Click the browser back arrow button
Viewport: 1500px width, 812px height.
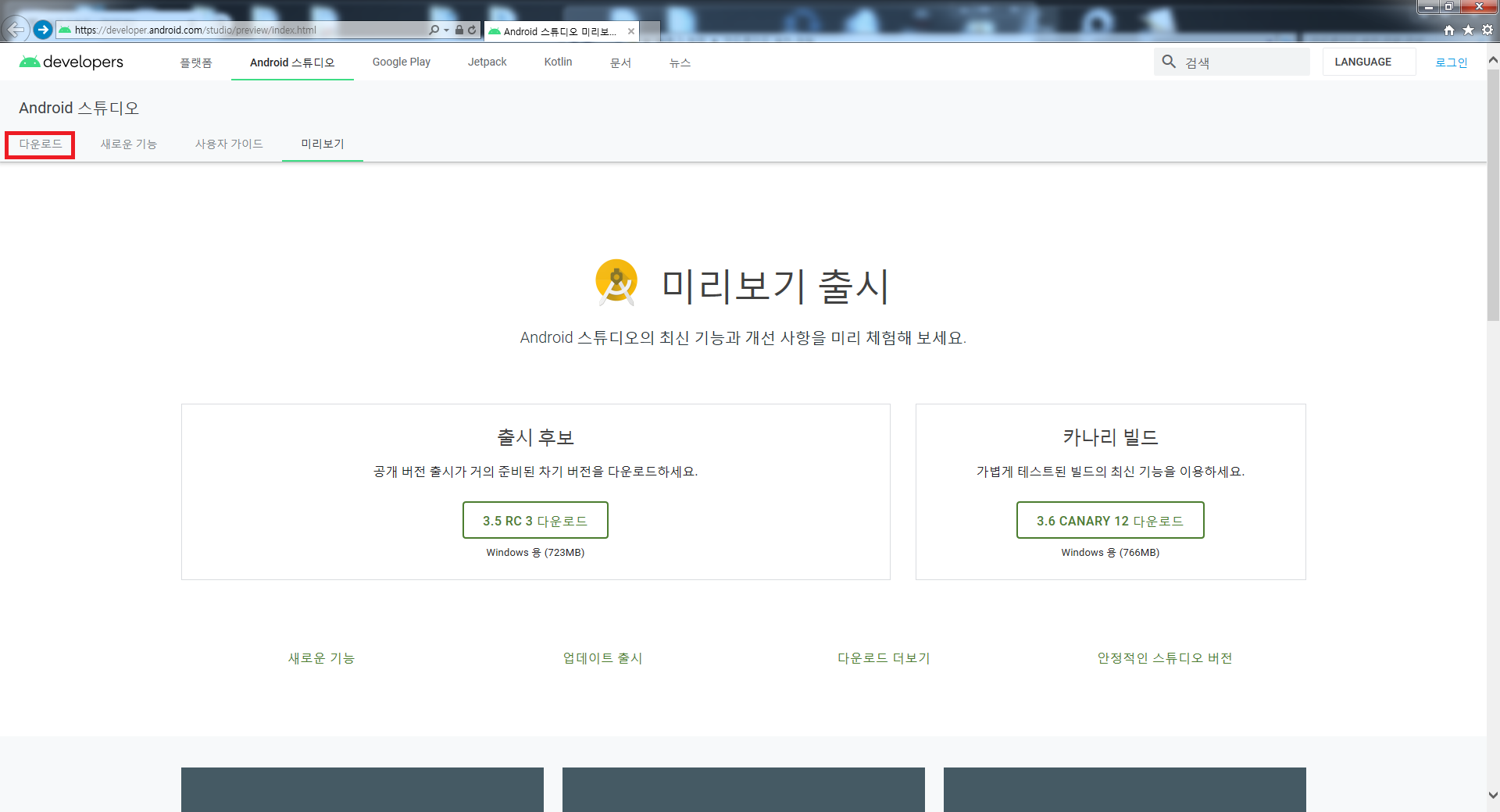click(15, 30)
